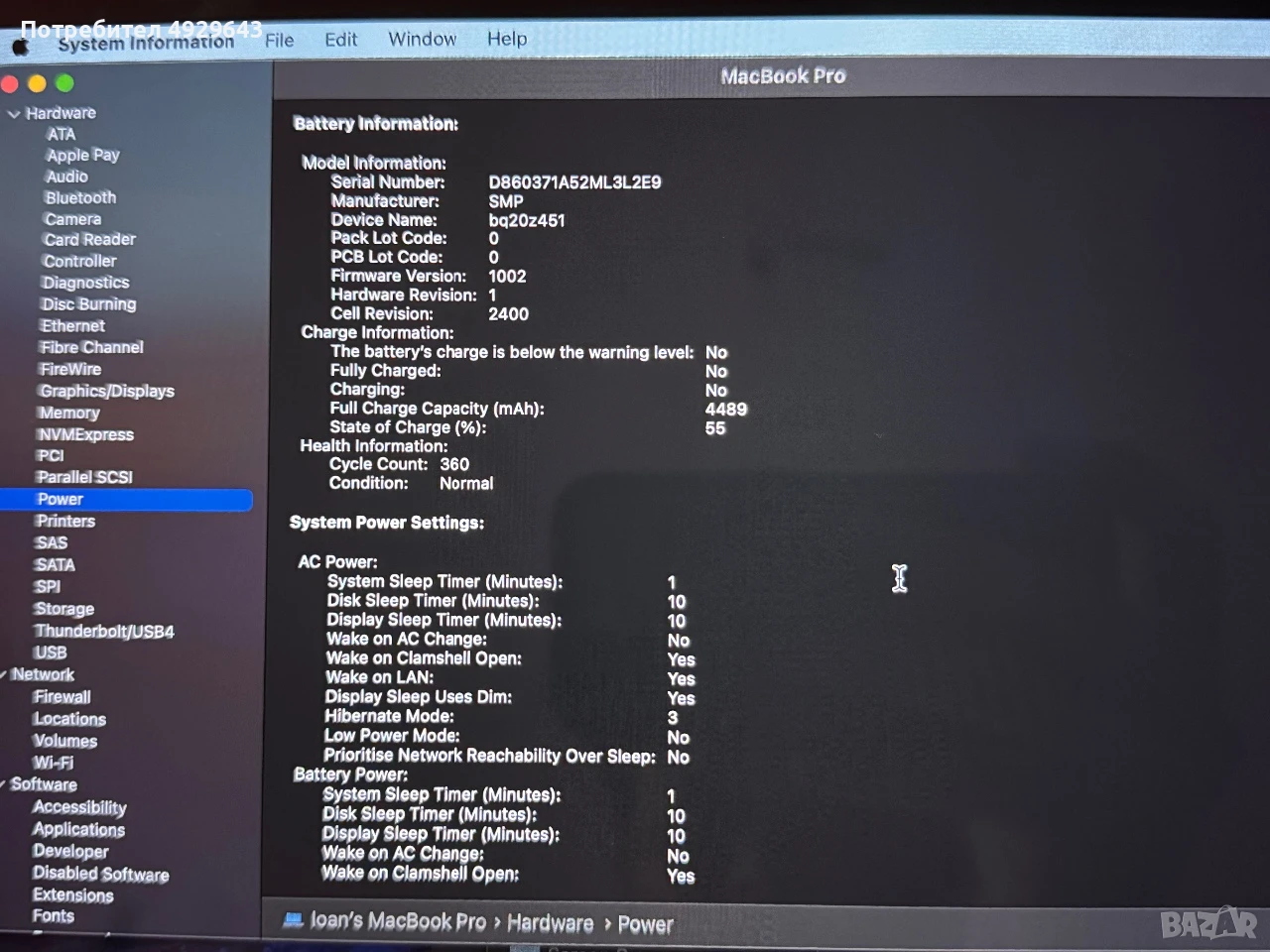This screenshot has height=952, width=1270.
Task: Select Memory in the sidebar
Action: click(x=68, y=413)
